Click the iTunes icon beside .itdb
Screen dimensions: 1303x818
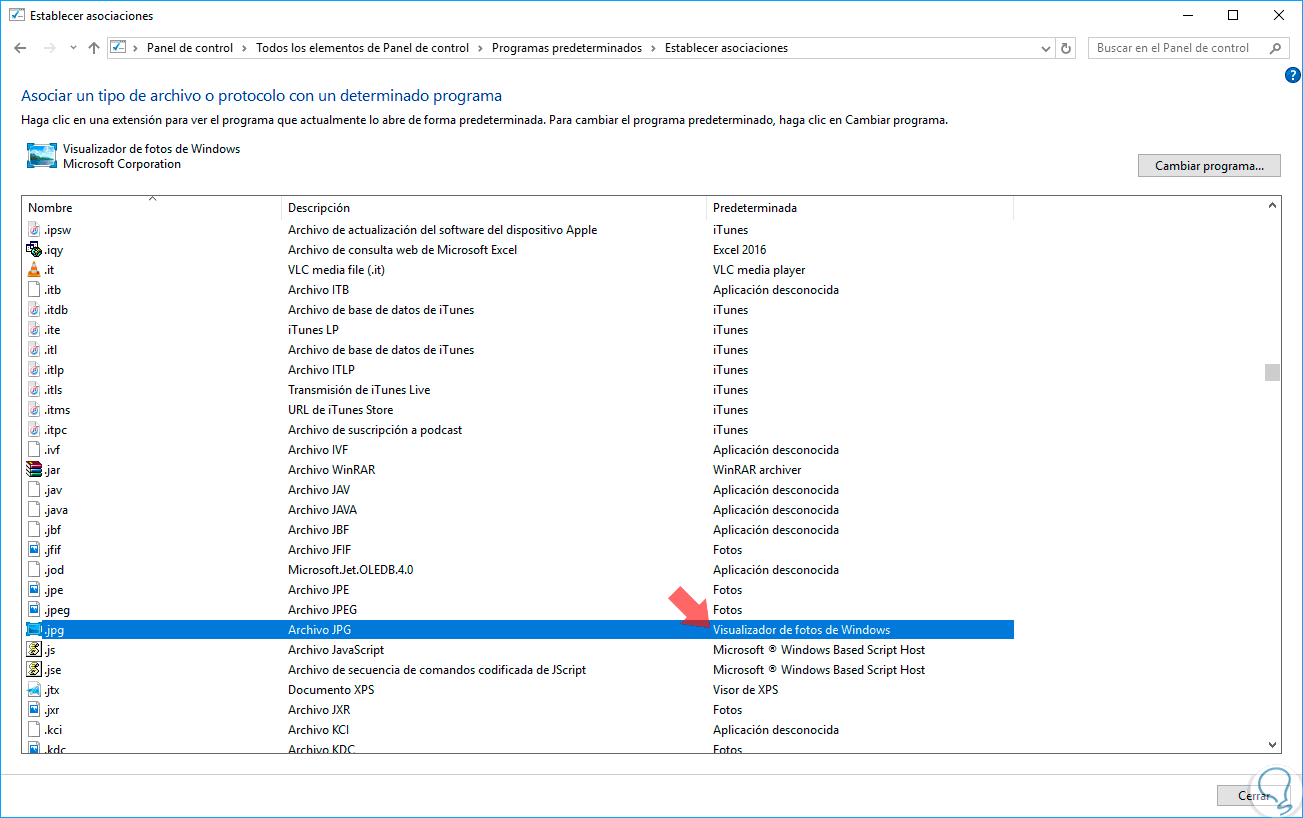pos(34,310)
